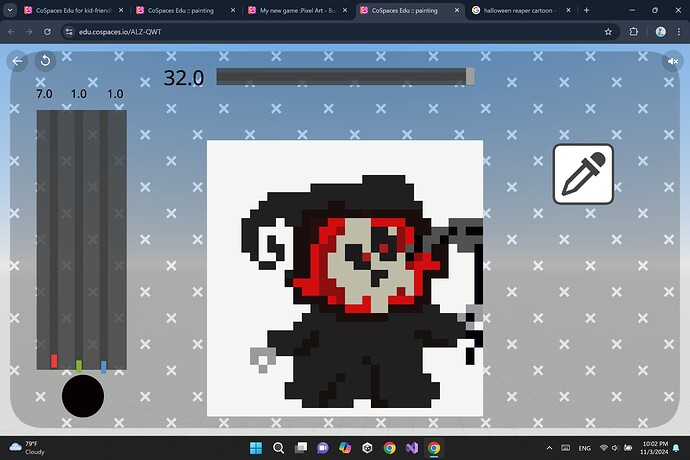690x460 pixels.
Task: View site information icon in address bar
Action: coord(69,32)
